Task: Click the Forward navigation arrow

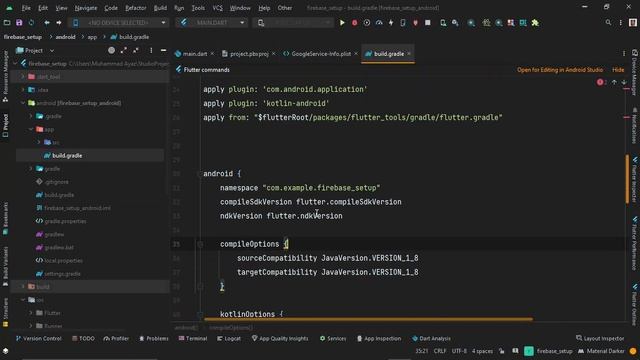Action: pyautogui.click(x=59, y=23)
